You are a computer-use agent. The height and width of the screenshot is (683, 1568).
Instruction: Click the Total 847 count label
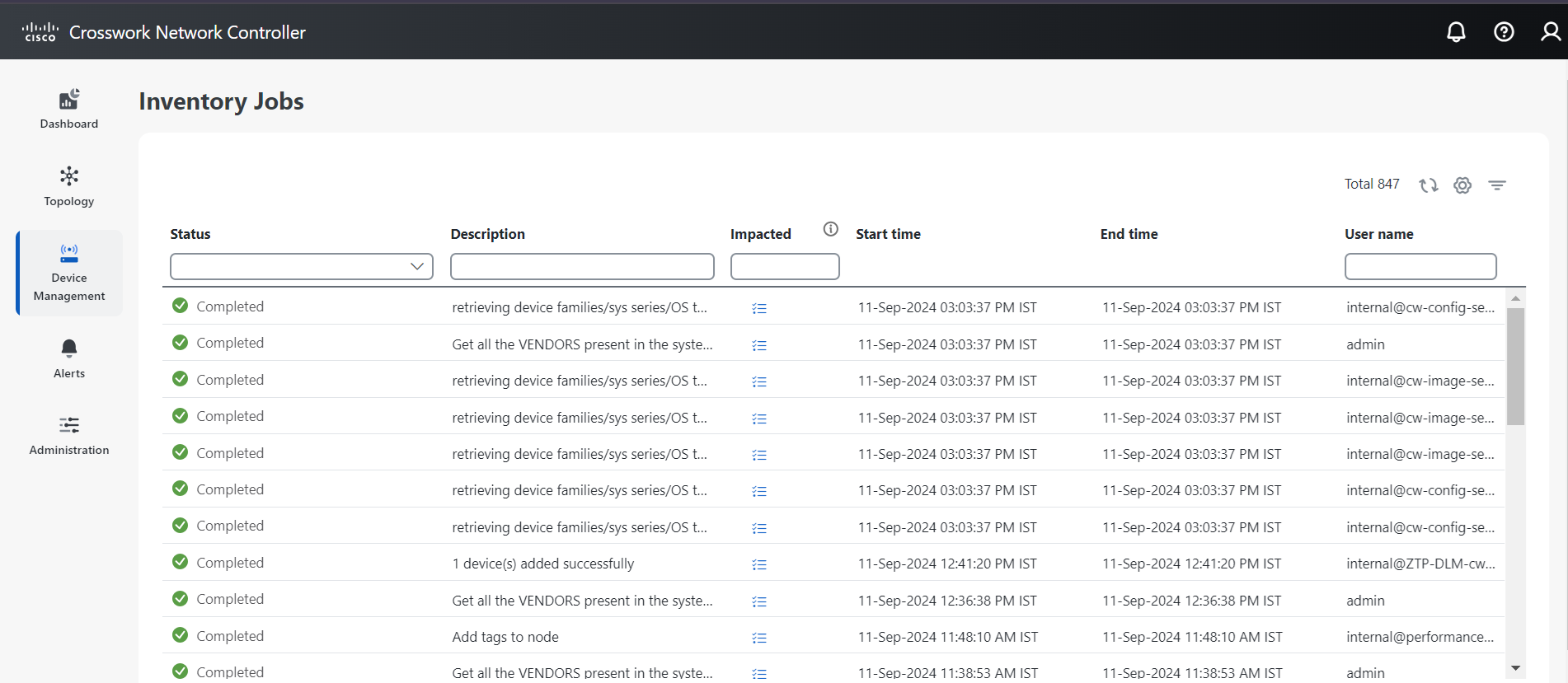[1372, 184]
